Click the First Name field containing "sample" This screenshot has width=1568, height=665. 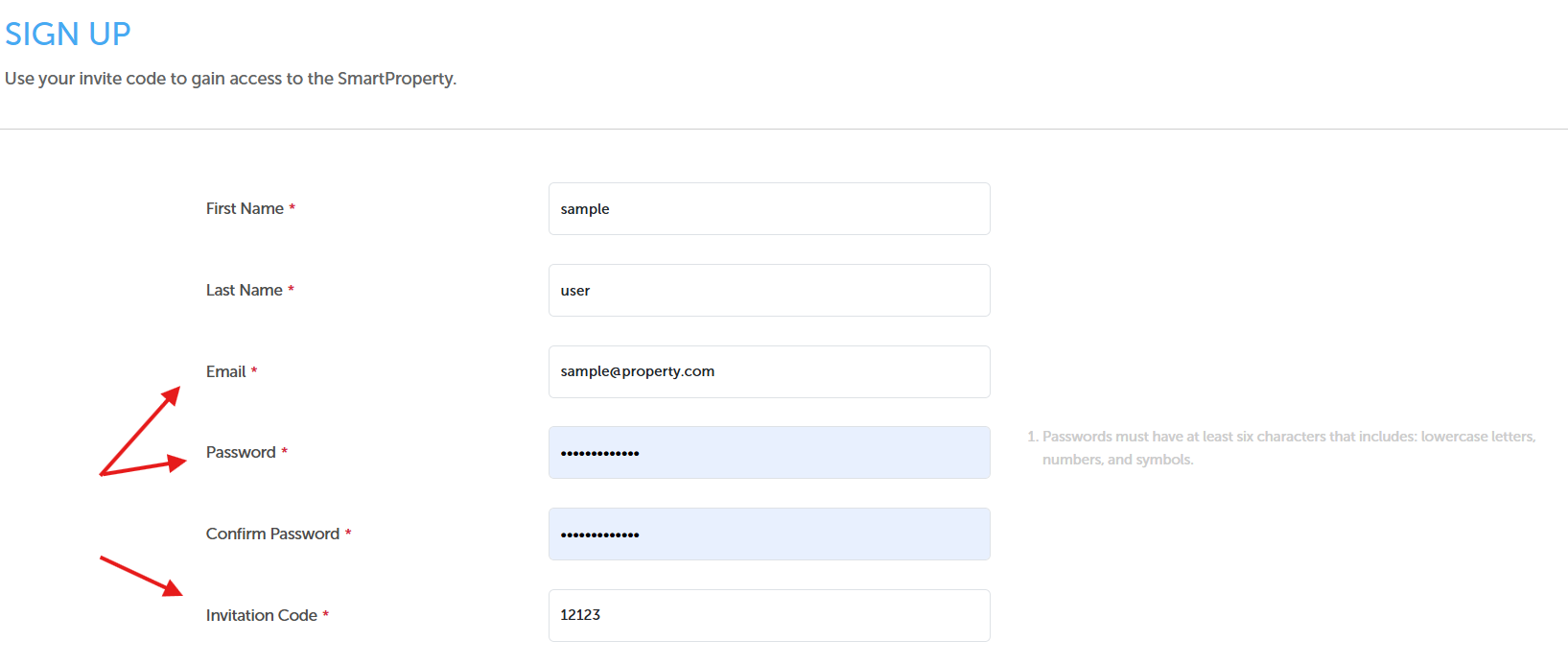[x=769, y=208]
